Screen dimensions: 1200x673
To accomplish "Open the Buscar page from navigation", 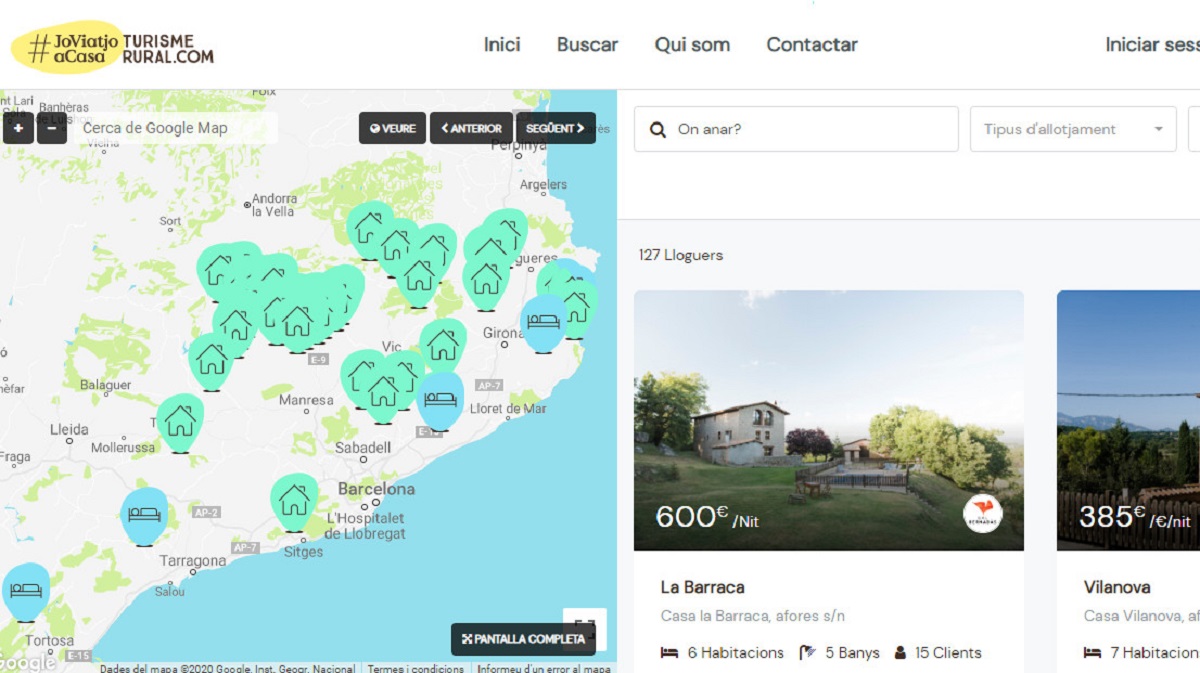I will tap(587, 45).
